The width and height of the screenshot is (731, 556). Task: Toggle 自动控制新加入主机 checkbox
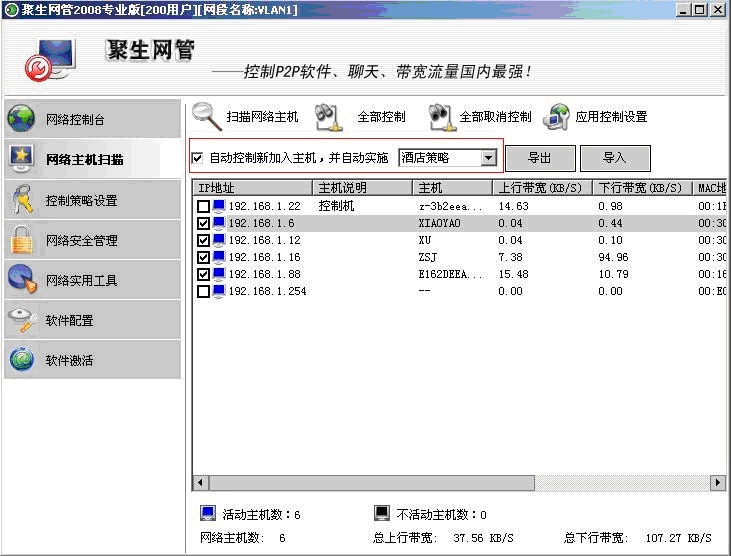coord(197,158)
